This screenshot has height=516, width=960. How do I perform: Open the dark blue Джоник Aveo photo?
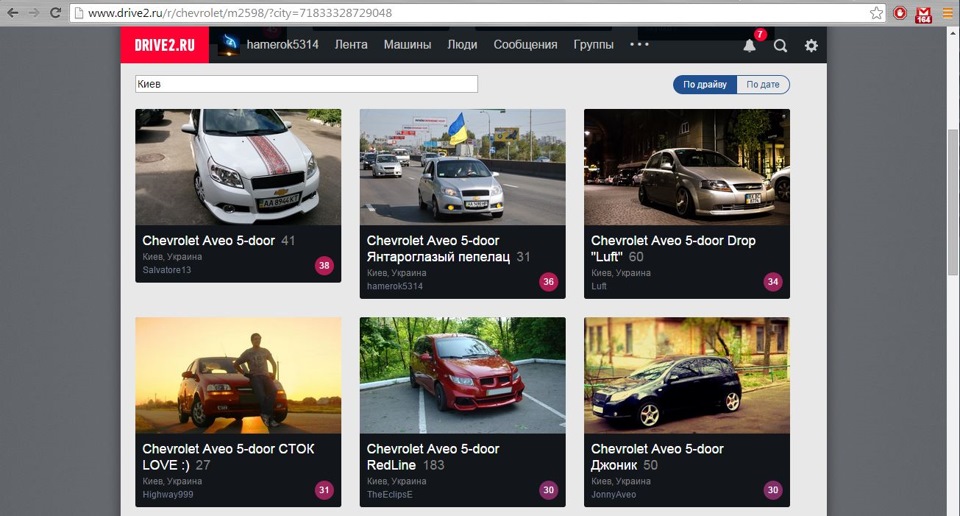[687, 375]
